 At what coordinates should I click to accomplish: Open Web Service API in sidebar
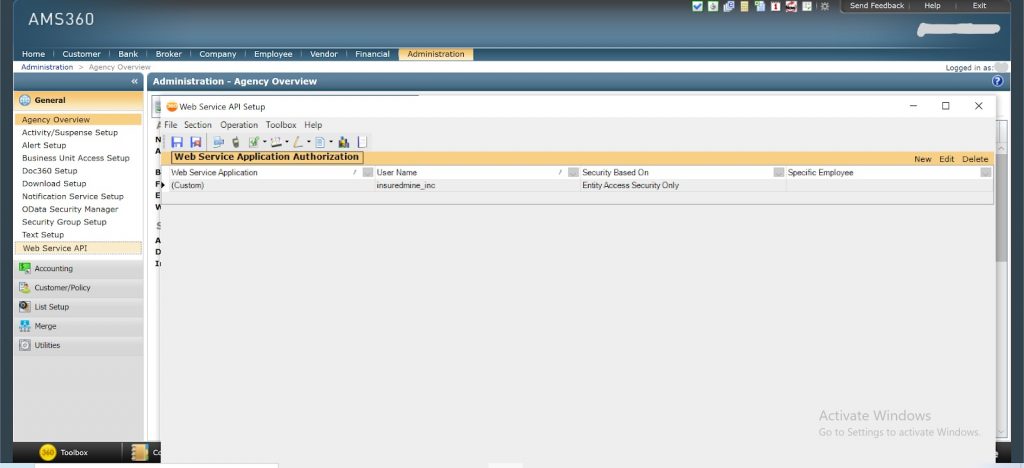78,248
